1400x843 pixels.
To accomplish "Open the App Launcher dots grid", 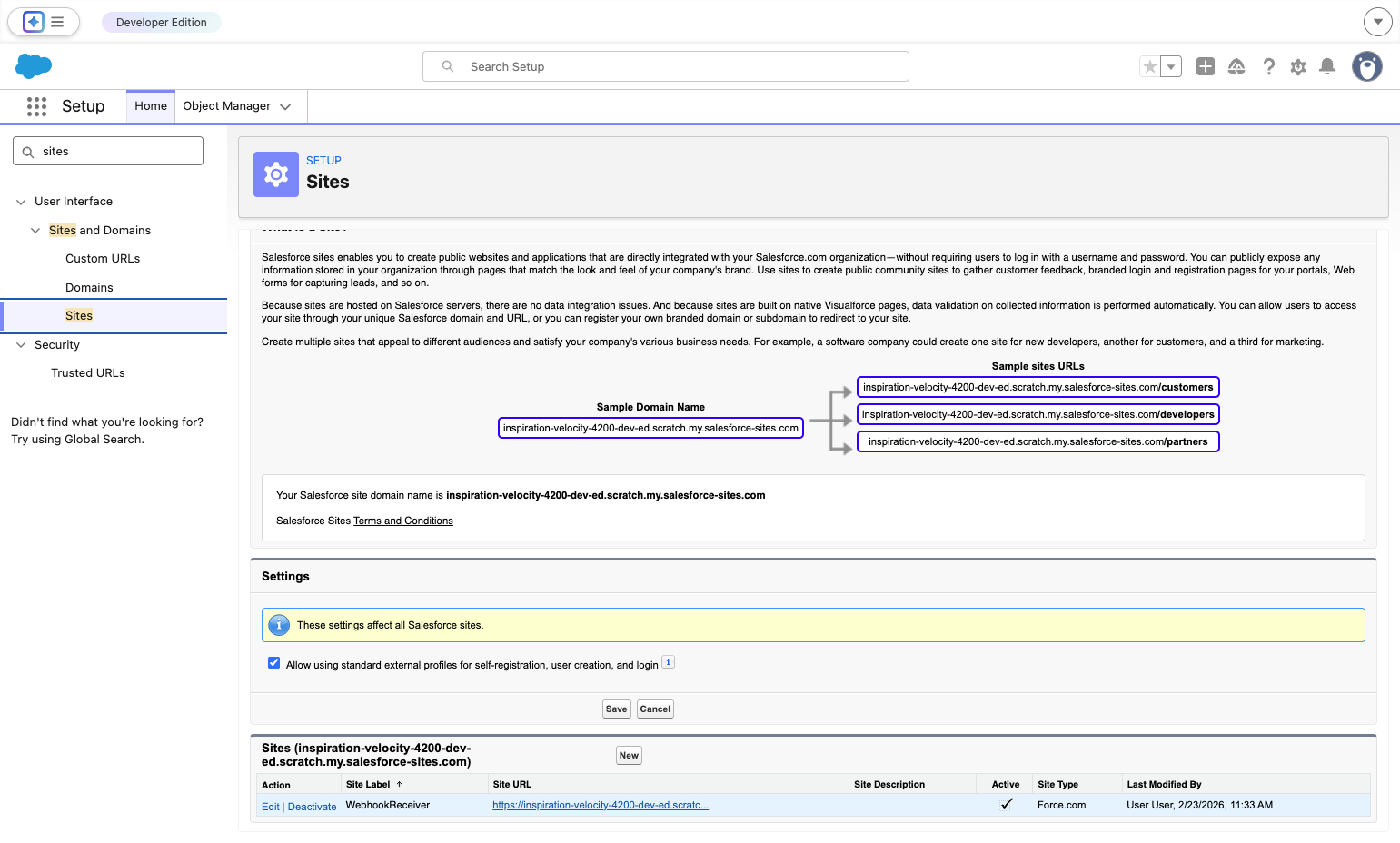I will click(36, 106).
